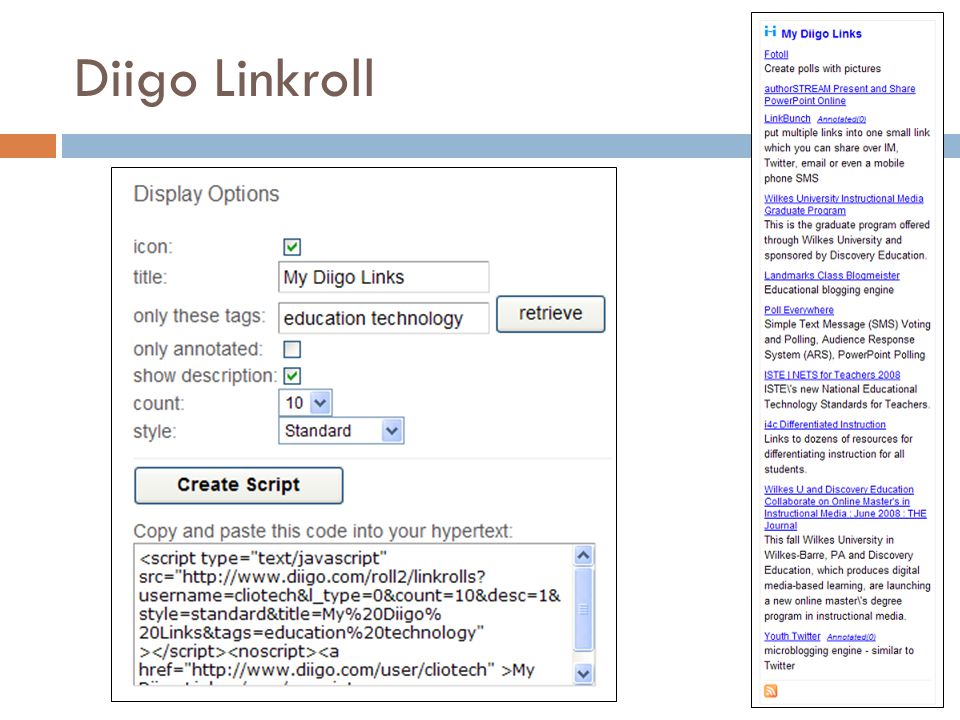The height and width of the screenshot is (720, 960).
Task: Click the only these tags input field
Action: 383,318
